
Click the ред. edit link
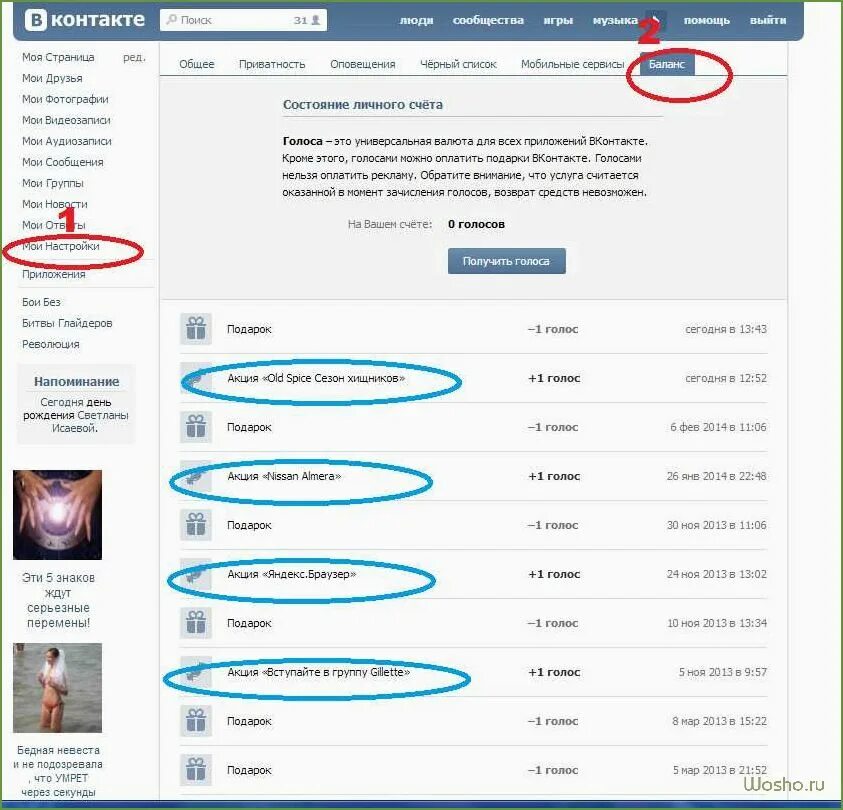click(134, 57)
